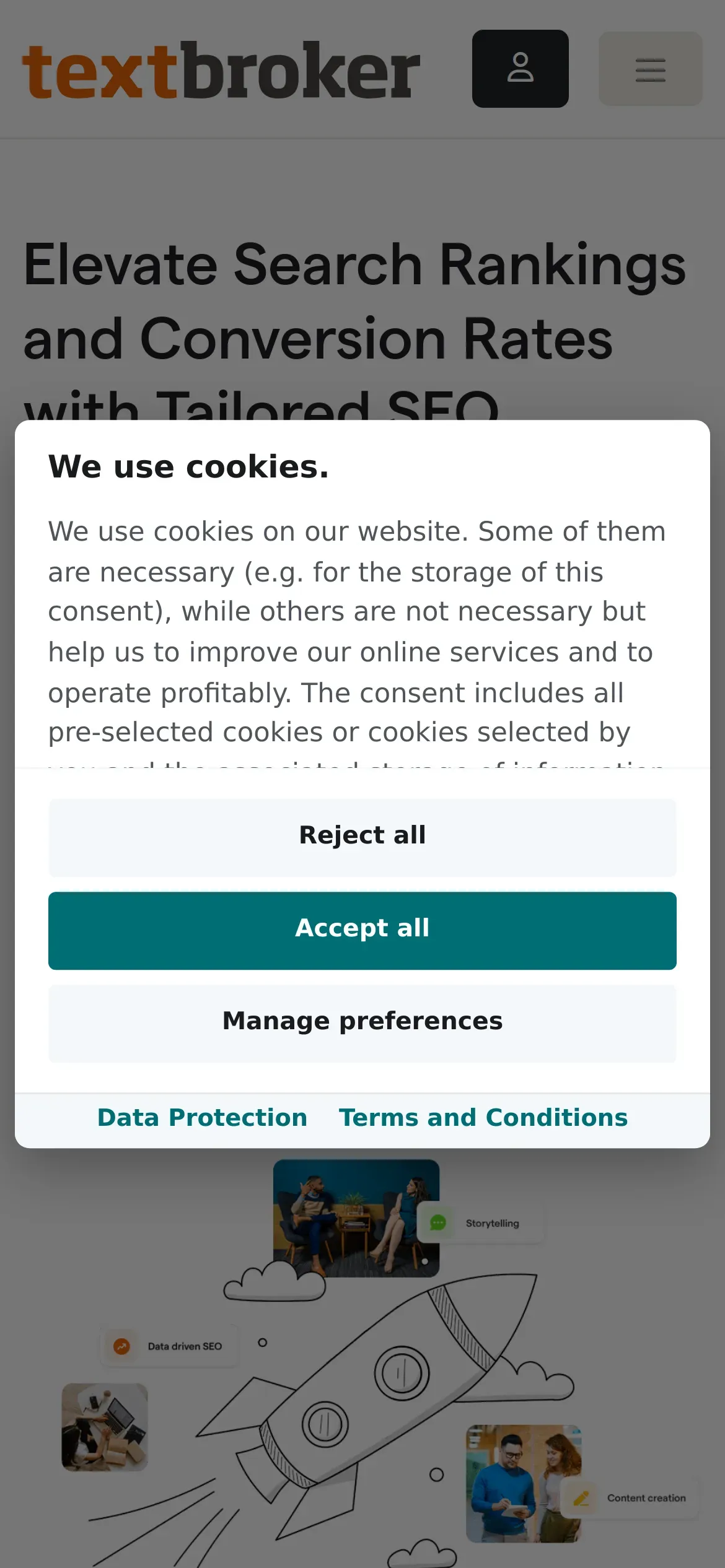Click the cookie consent description paragraph

356,632
